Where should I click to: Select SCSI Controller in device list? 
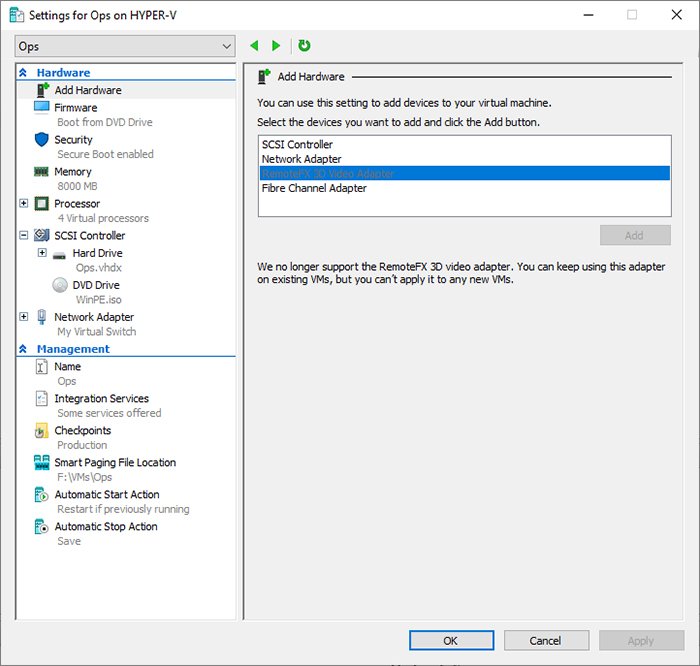pyautogui.click(x=297, y=145)
